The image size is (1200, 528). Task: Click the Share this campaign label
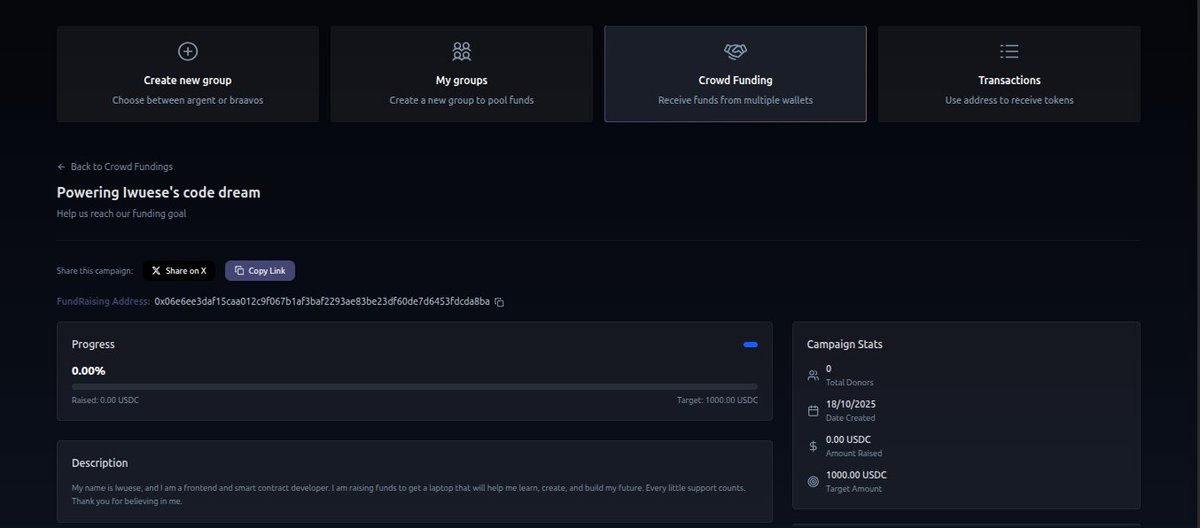point(95,271)
